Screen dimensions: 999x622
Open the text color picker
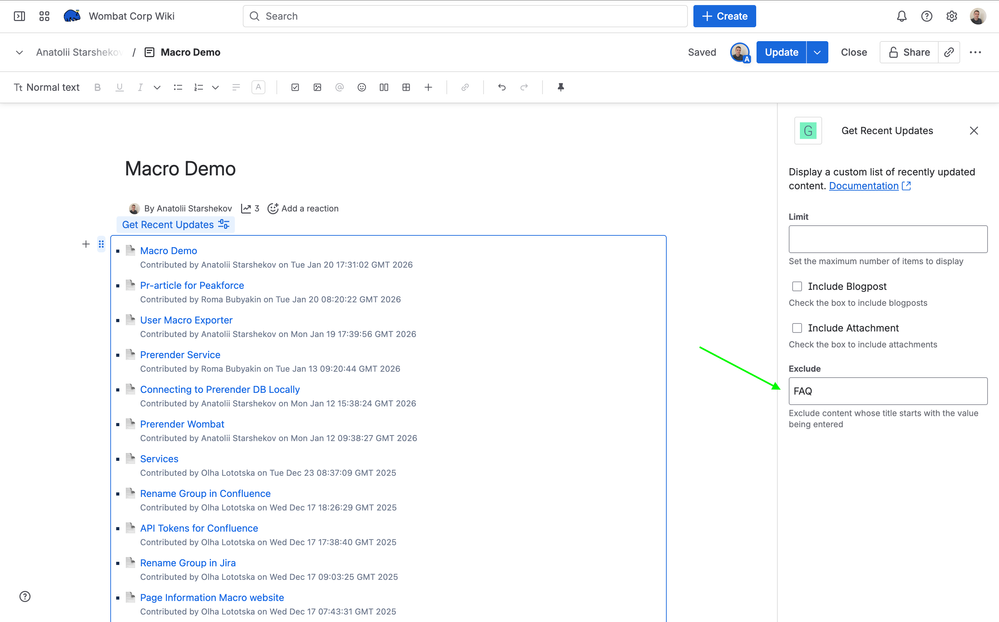pos(258,87)
